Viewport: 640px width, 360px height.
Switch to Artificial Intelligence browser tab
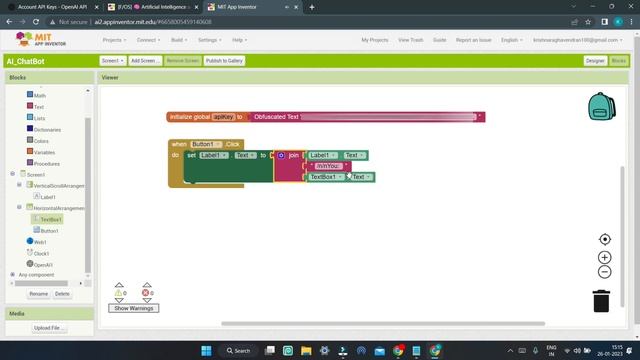point(153,7)
